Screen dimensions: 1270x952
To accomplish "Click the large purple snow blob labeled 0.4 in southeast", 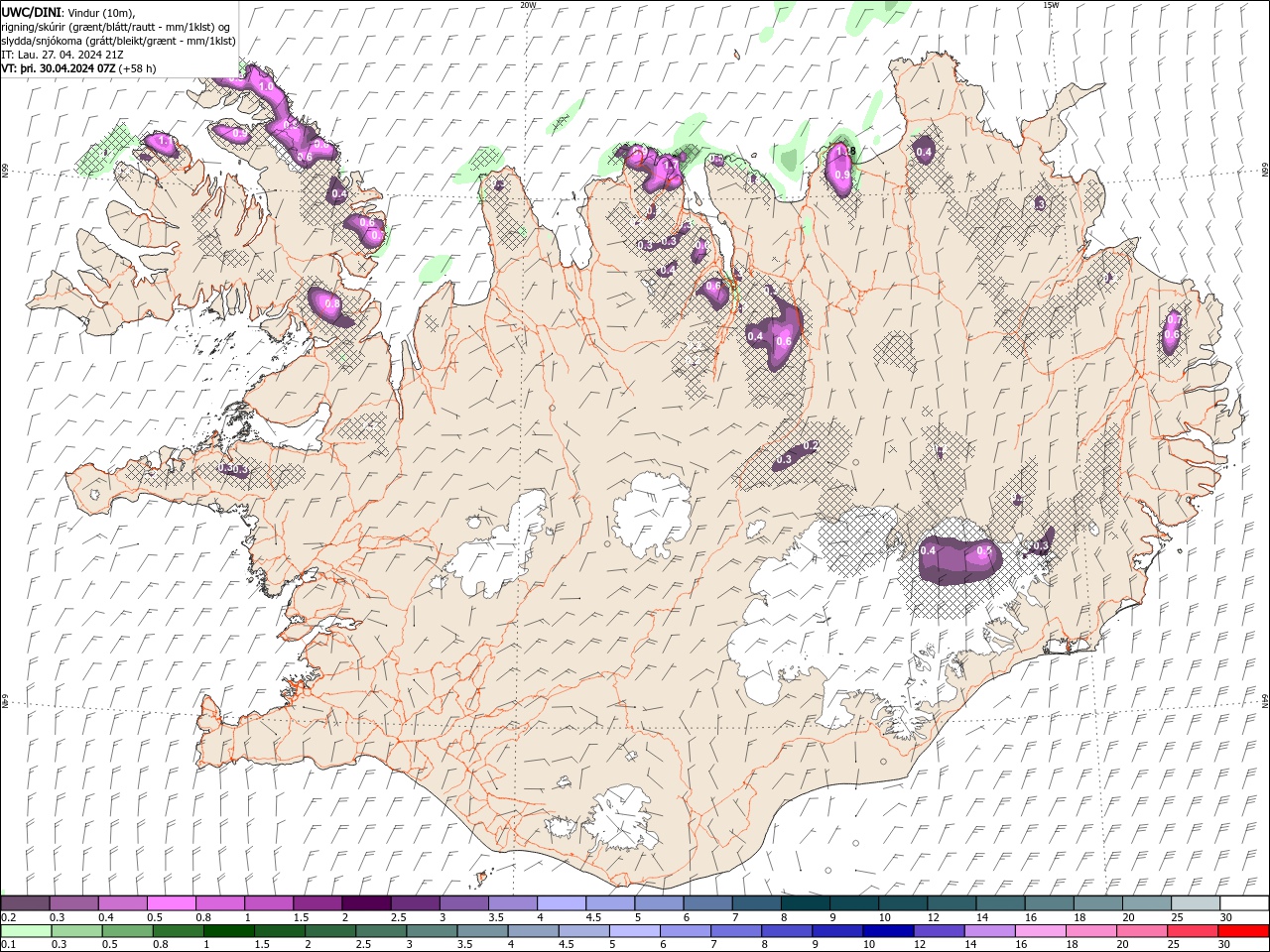I will click(x=958, y=561).
